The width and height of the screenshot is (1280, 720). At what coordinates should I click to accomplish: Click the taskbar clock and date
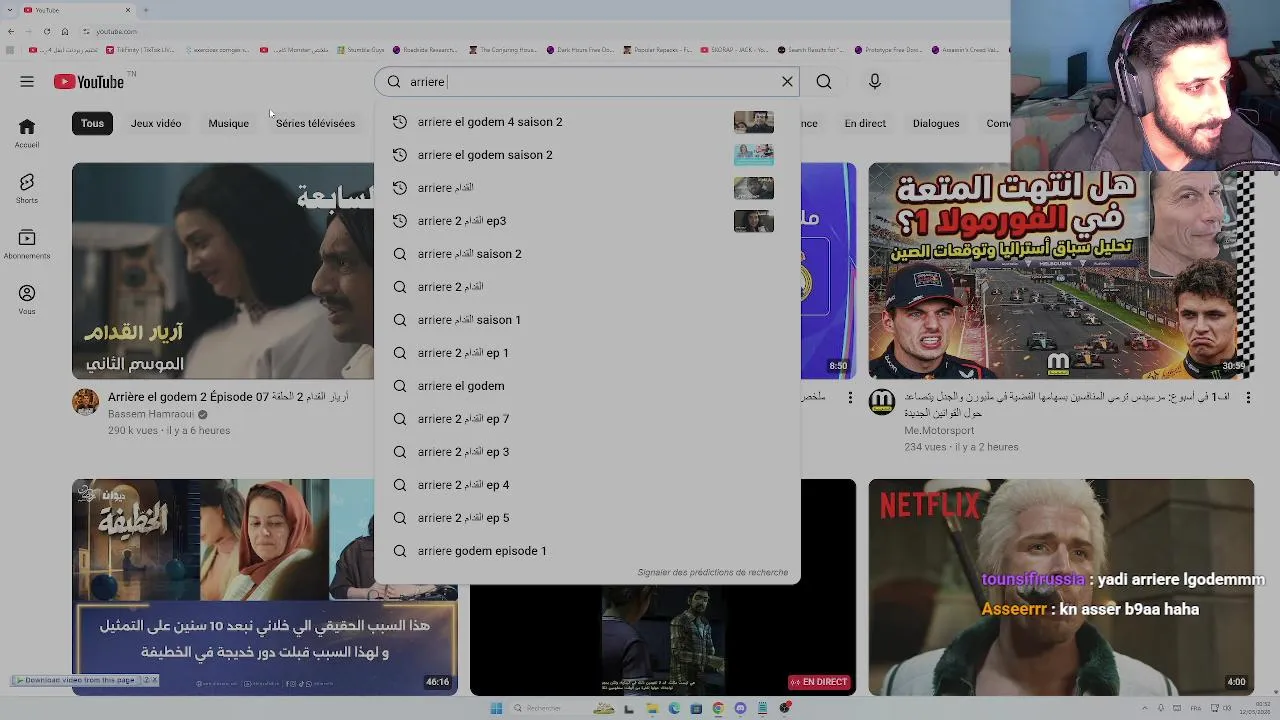click(1256, 708)
